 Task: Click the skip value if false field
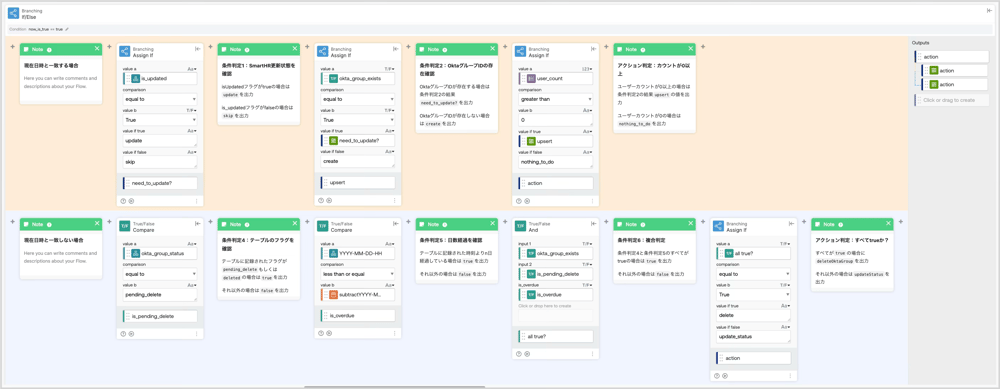point(159,162)
